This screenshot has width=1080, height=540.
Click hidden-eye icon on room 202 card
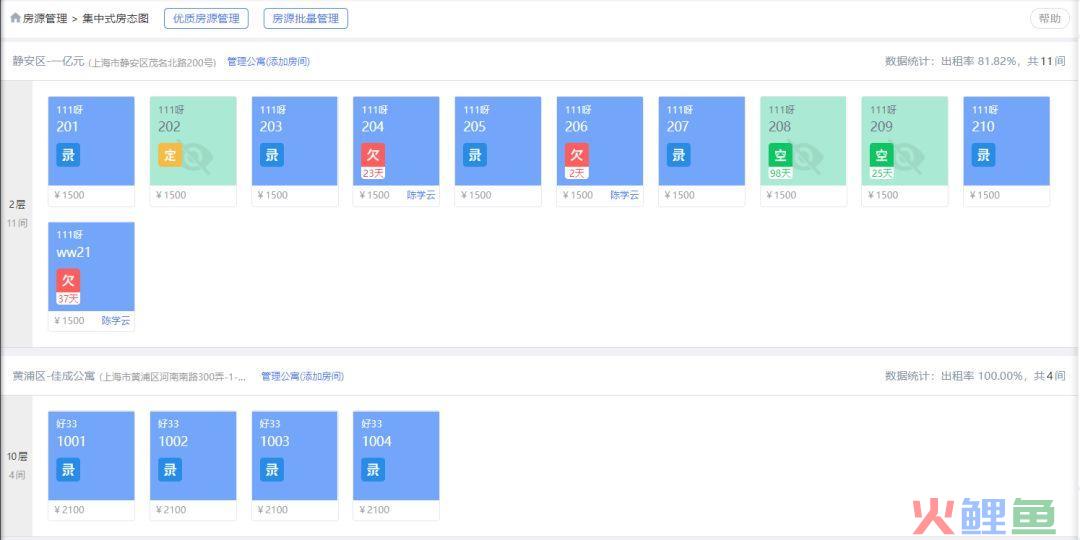point(197,158)
